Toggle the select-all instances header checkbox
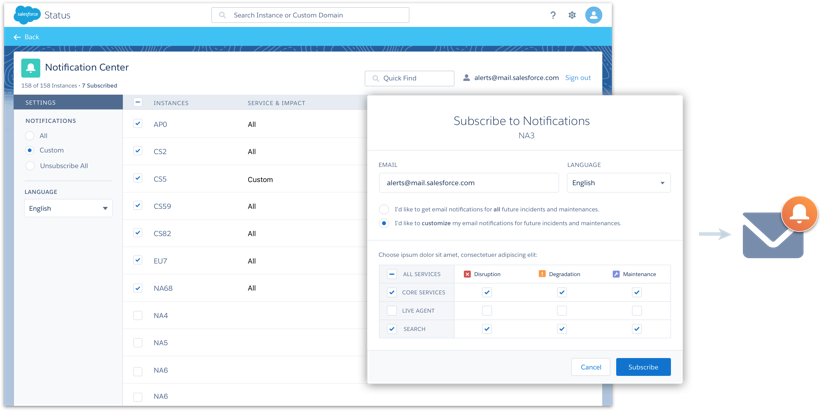The width and height of the screenshot is (821, 411). (138, 103)
